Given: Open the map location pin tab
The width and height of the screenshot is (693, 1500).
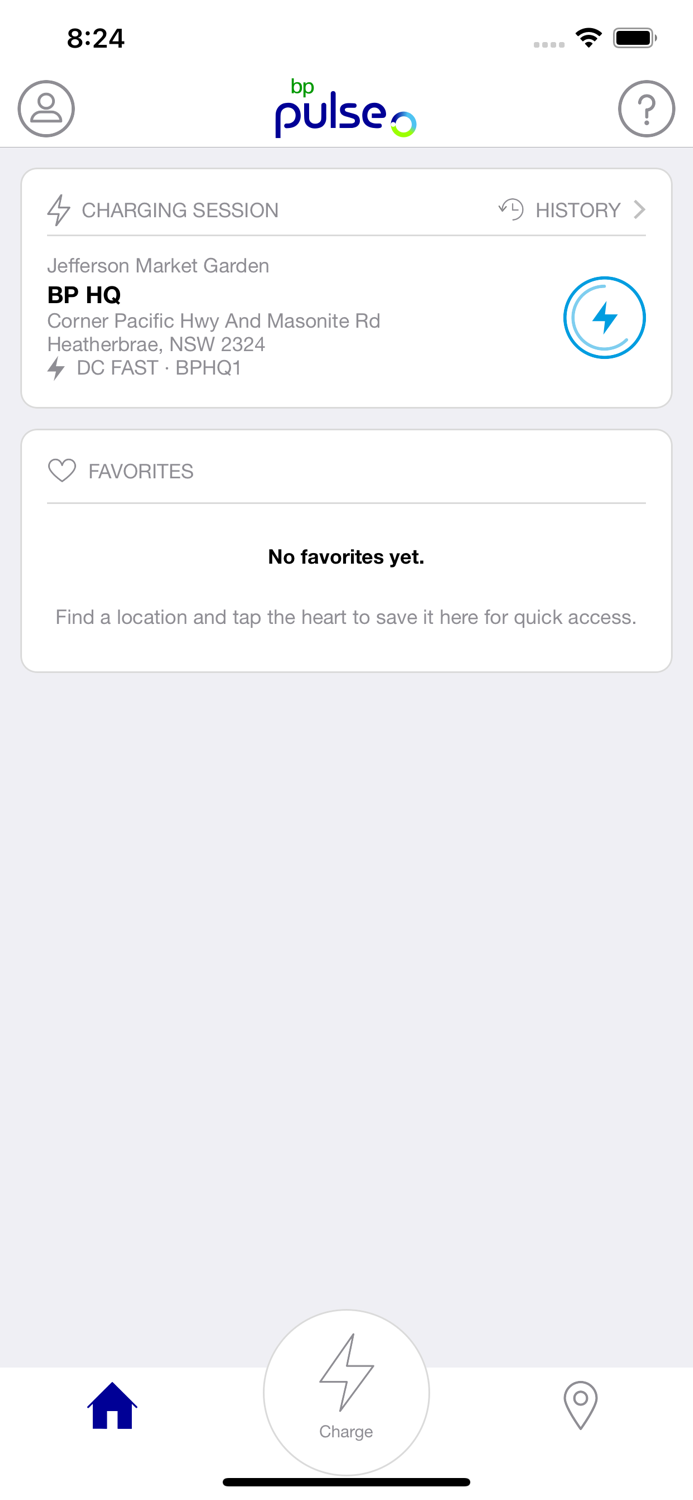Looking at the screenshot, I should (x=580, y=1405).
